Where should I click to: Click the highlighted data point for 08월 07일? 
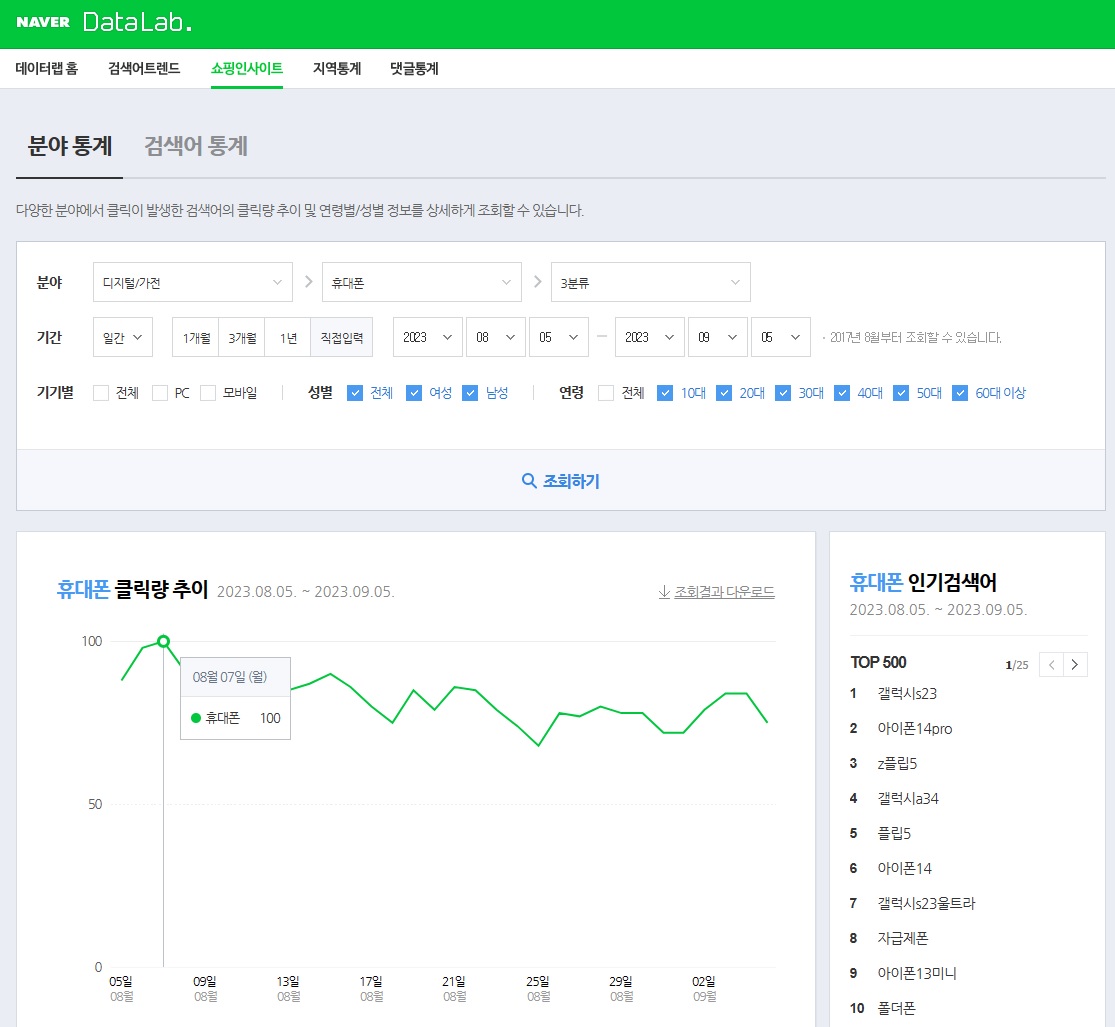point(162,642)
